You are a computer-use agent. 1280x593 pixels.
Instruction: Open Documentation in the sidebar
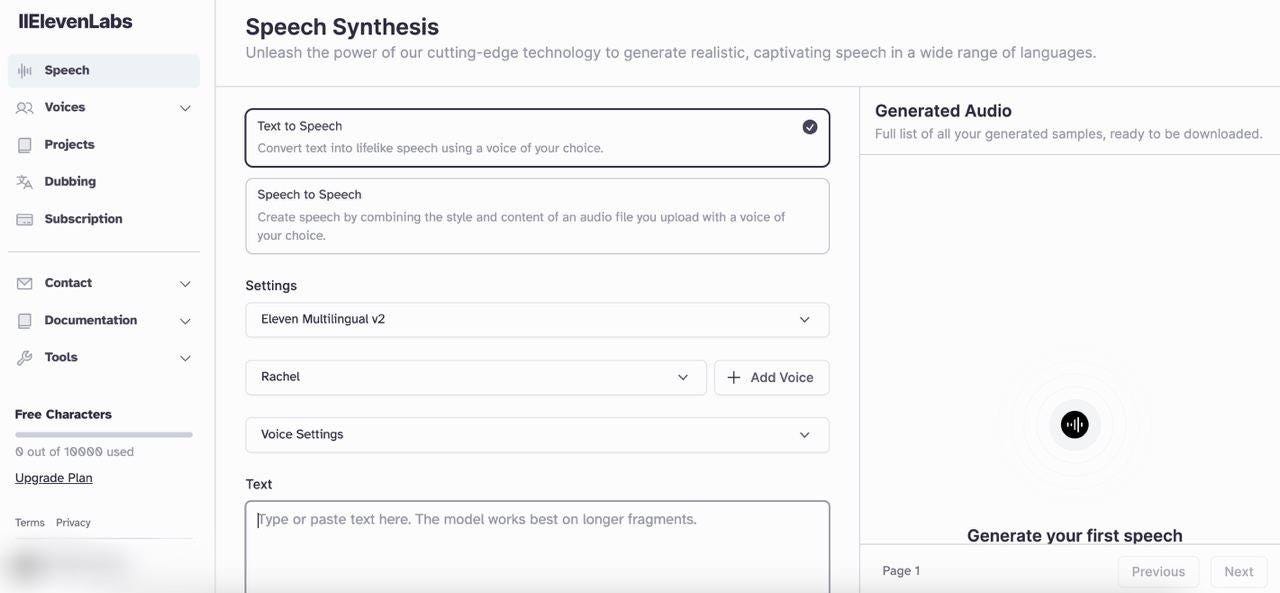[x=104, y=321]
